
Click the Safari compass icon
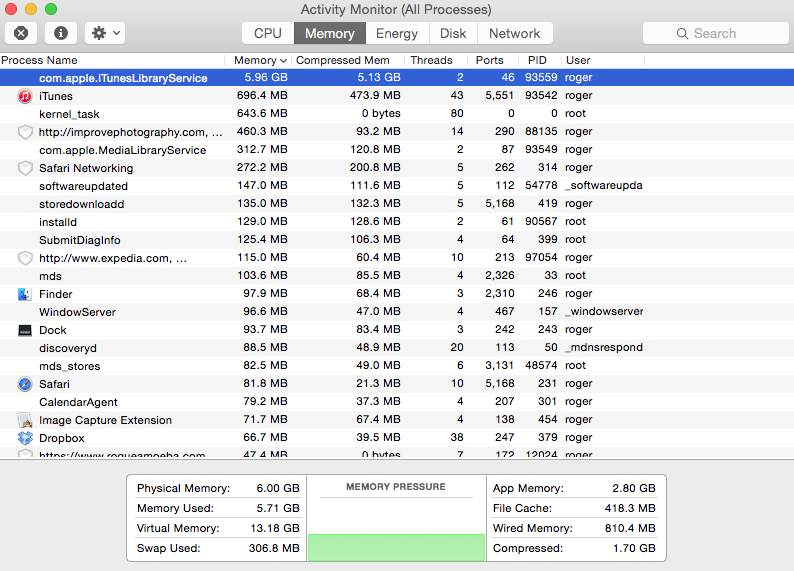click(x=25, y=384)
